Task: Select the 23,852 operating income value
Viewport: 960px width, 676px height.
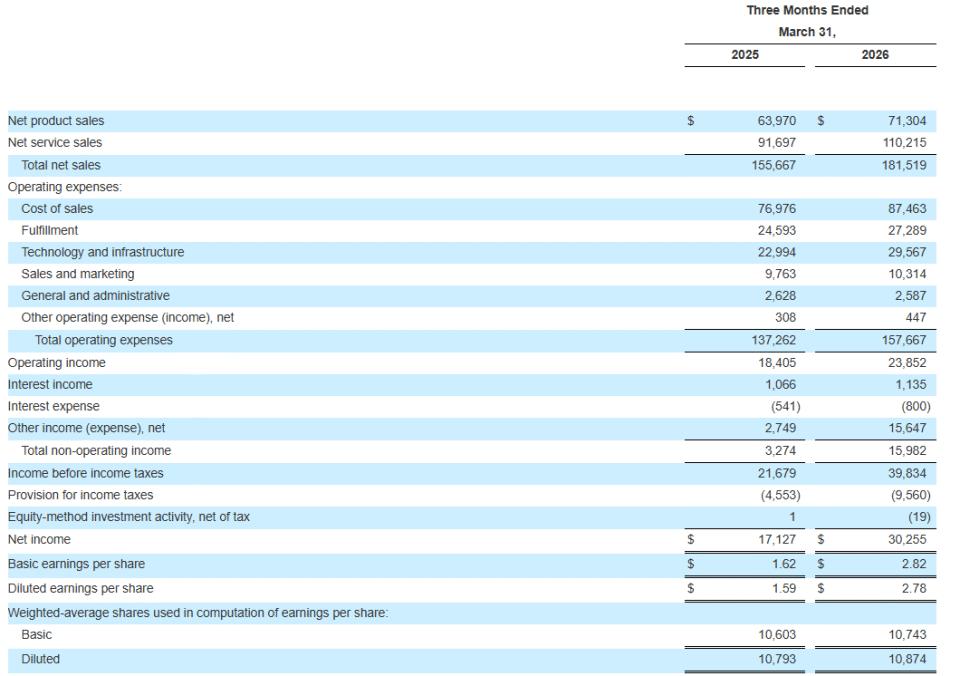Action: (x=907, y=362)
